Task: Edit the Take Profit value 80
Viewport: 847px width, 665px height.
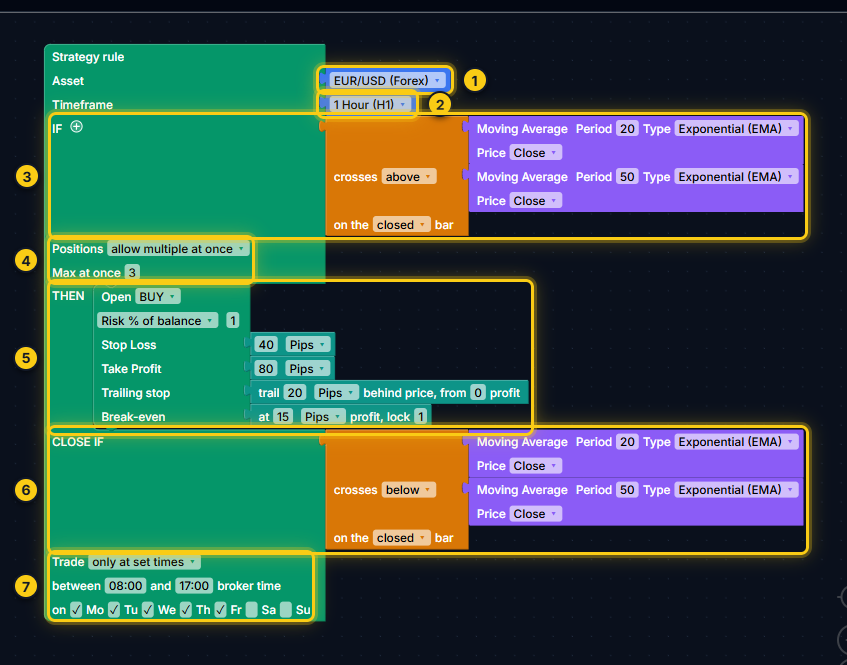Action: 266,368
